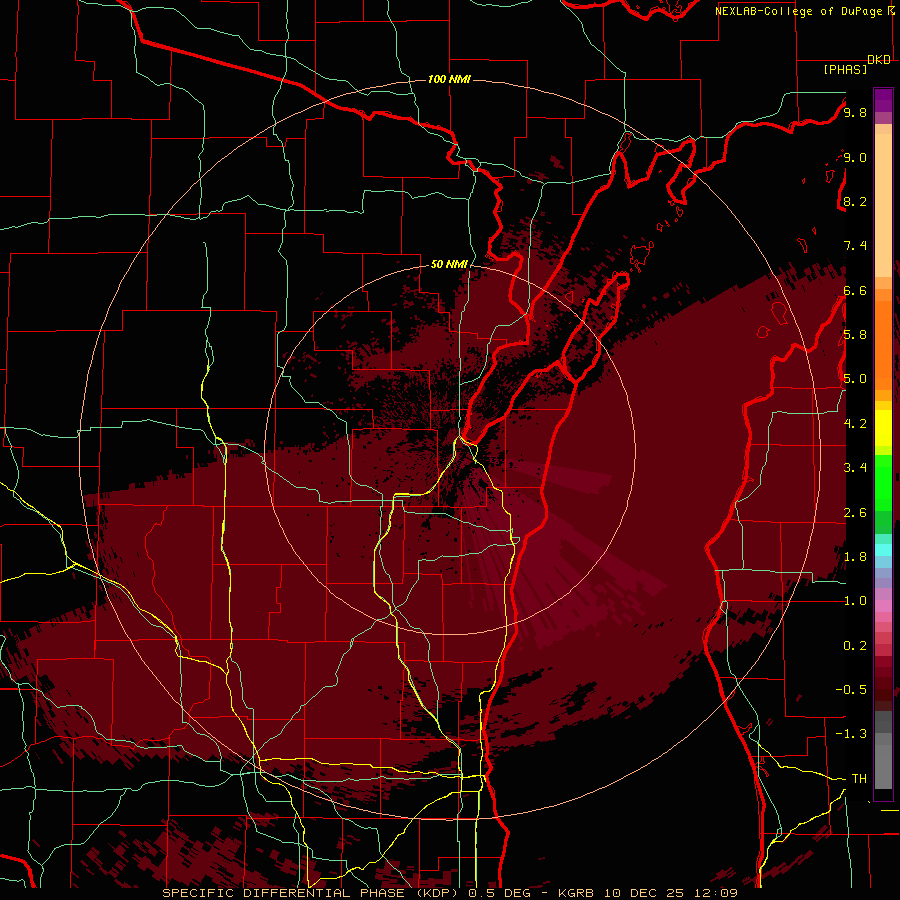Select the DKD product label

coord(879,60)
